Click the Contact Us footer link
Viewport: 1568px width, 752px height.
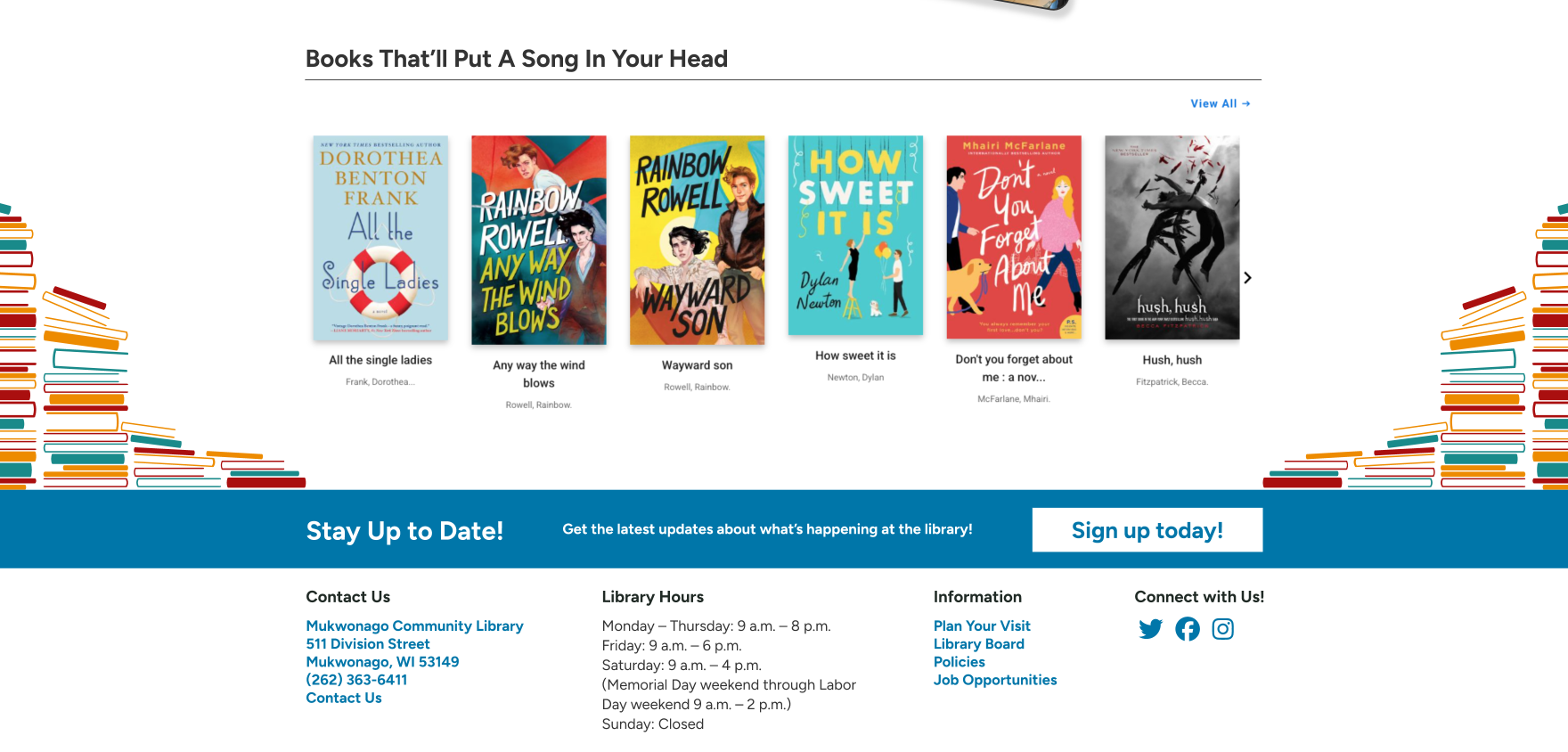pyautogui.click(x=344, y=698)
